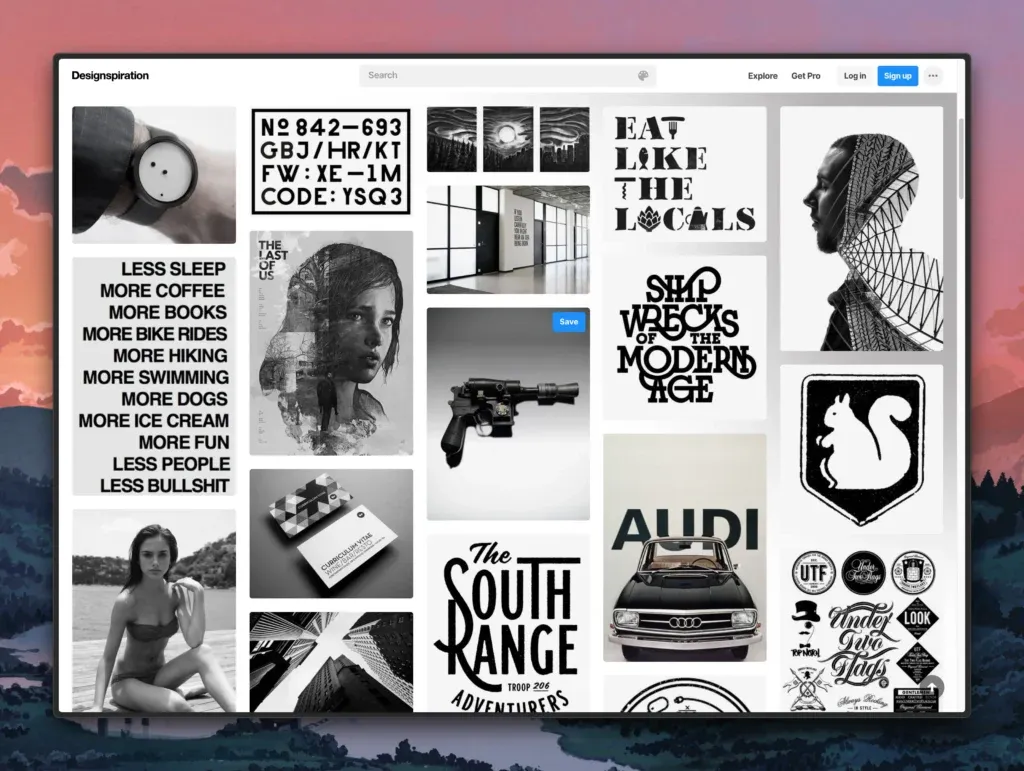Open the Less Sleep More Coffee poster
The height and width of the screenshot is (771, 1024).
[154, 377]
